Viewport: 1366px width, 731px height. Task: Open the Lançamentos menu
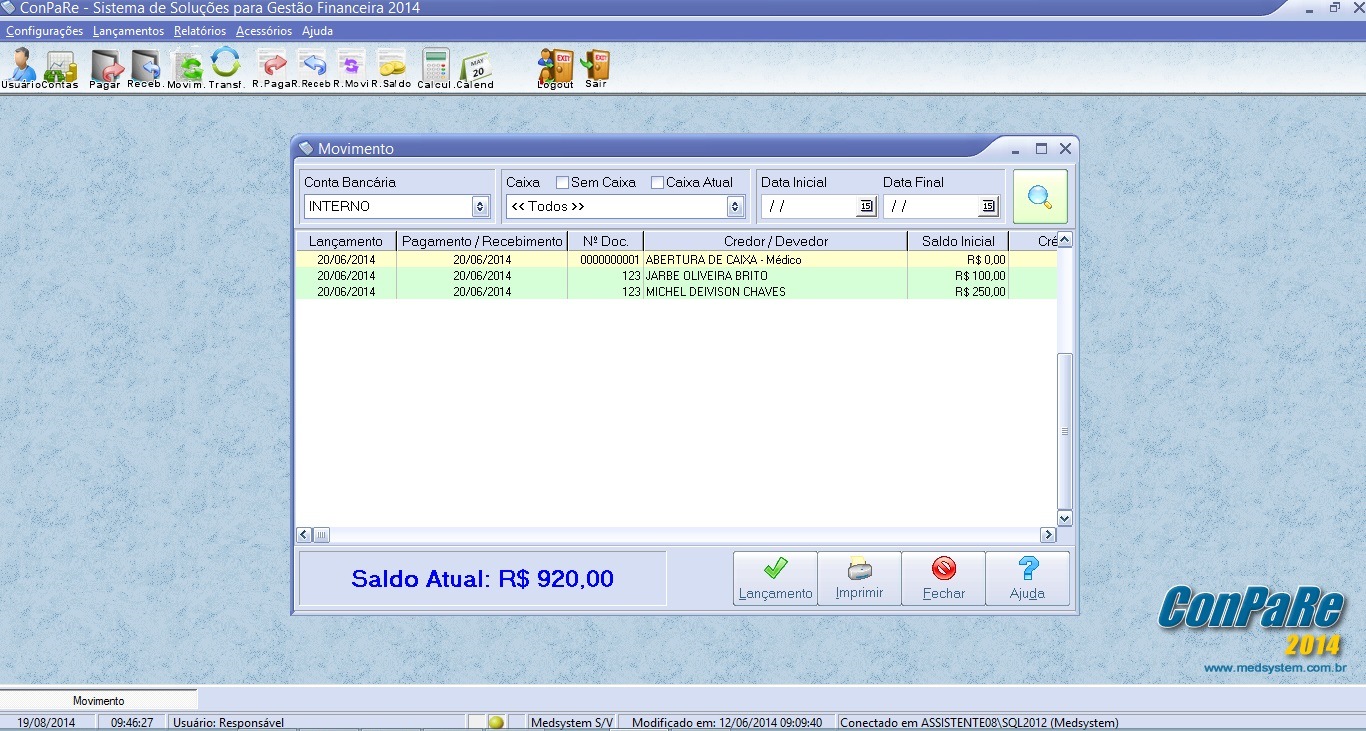[x=128, y=31]
